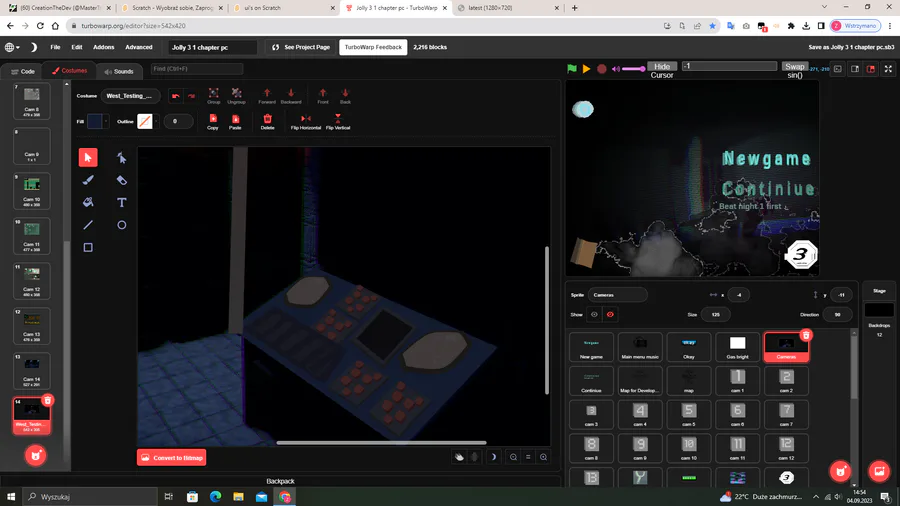Click Save as Jolly 3 1 chapter pc.sb3
The height and width of the screenshot is (506, 900).
point(851,47)
